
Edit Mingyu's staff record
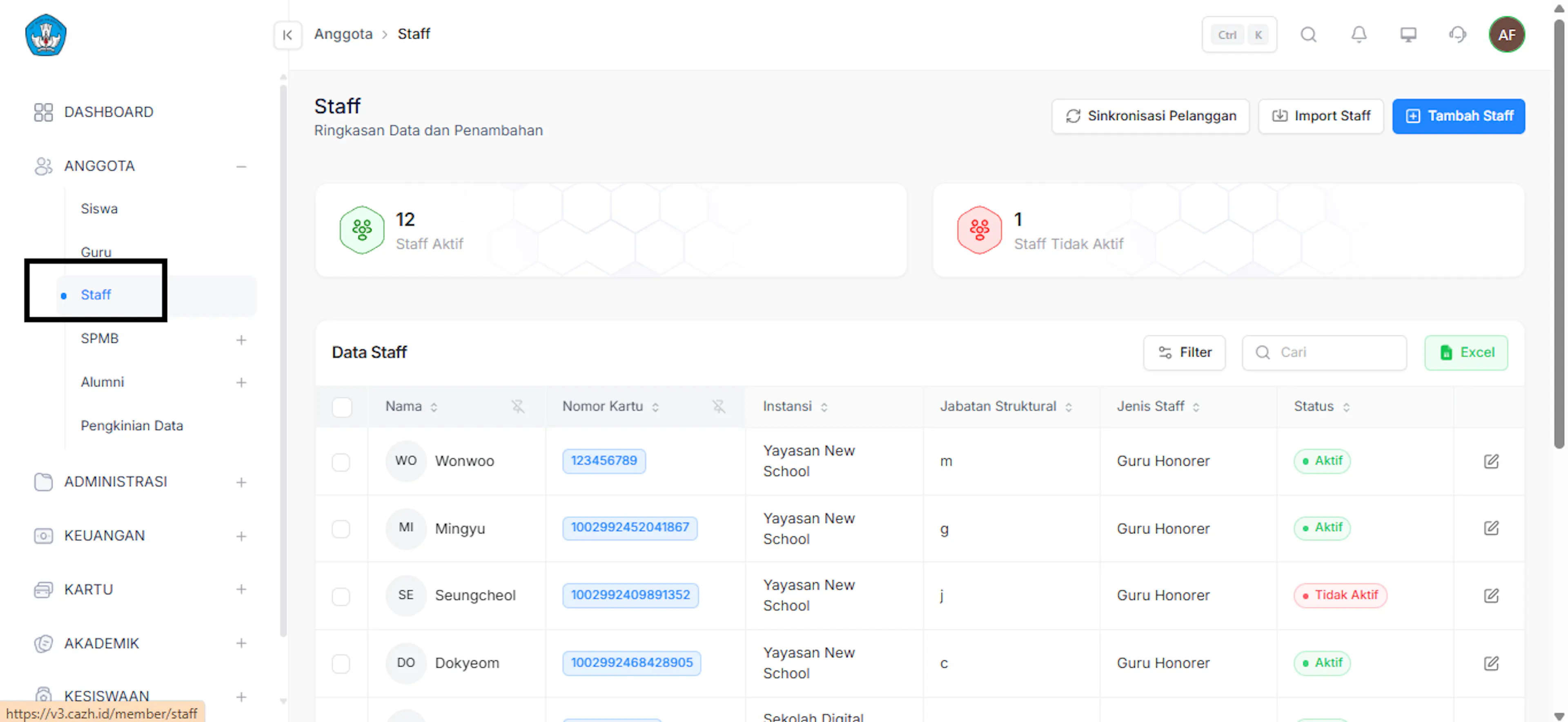pos(1491,528)
